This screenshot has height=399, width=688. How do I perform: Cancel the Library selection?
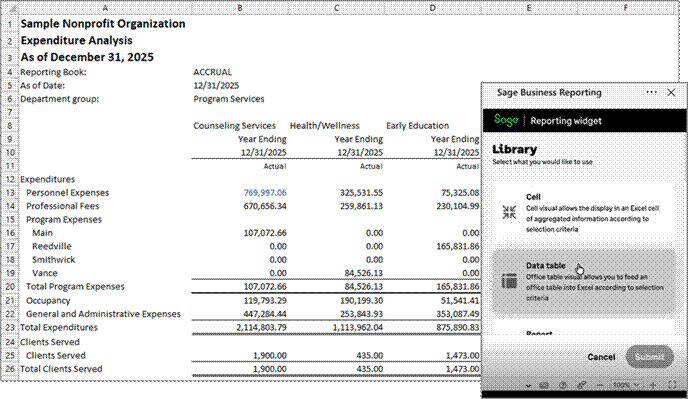pos(601,357)
